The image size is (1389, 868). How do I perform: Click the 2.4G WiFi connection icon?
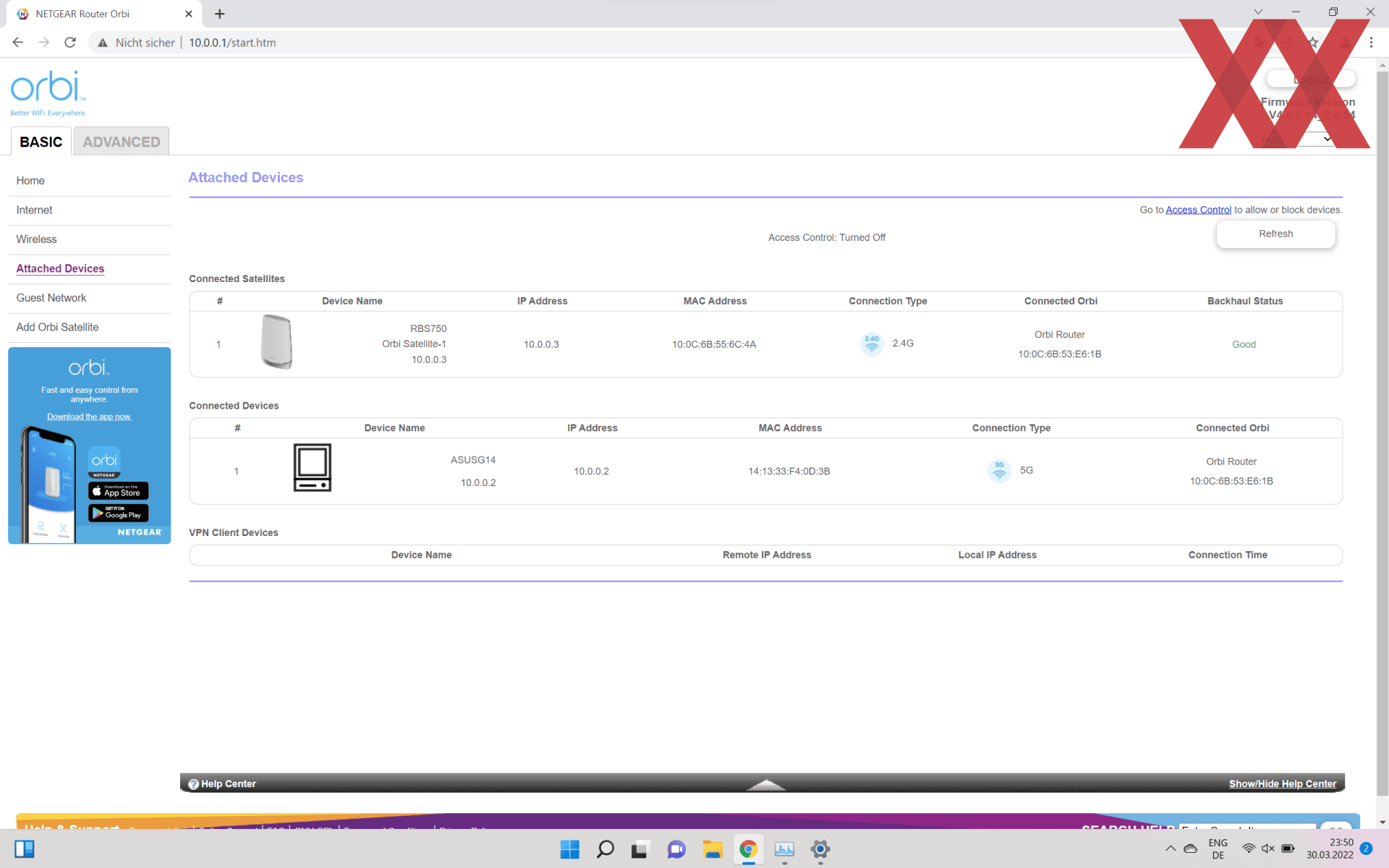click(x=872, y=344)
